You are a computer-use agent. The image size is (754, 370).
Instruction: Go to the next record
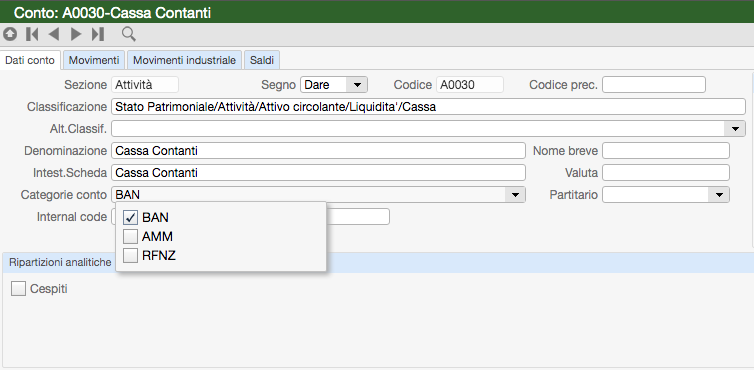tap(76, 34)
